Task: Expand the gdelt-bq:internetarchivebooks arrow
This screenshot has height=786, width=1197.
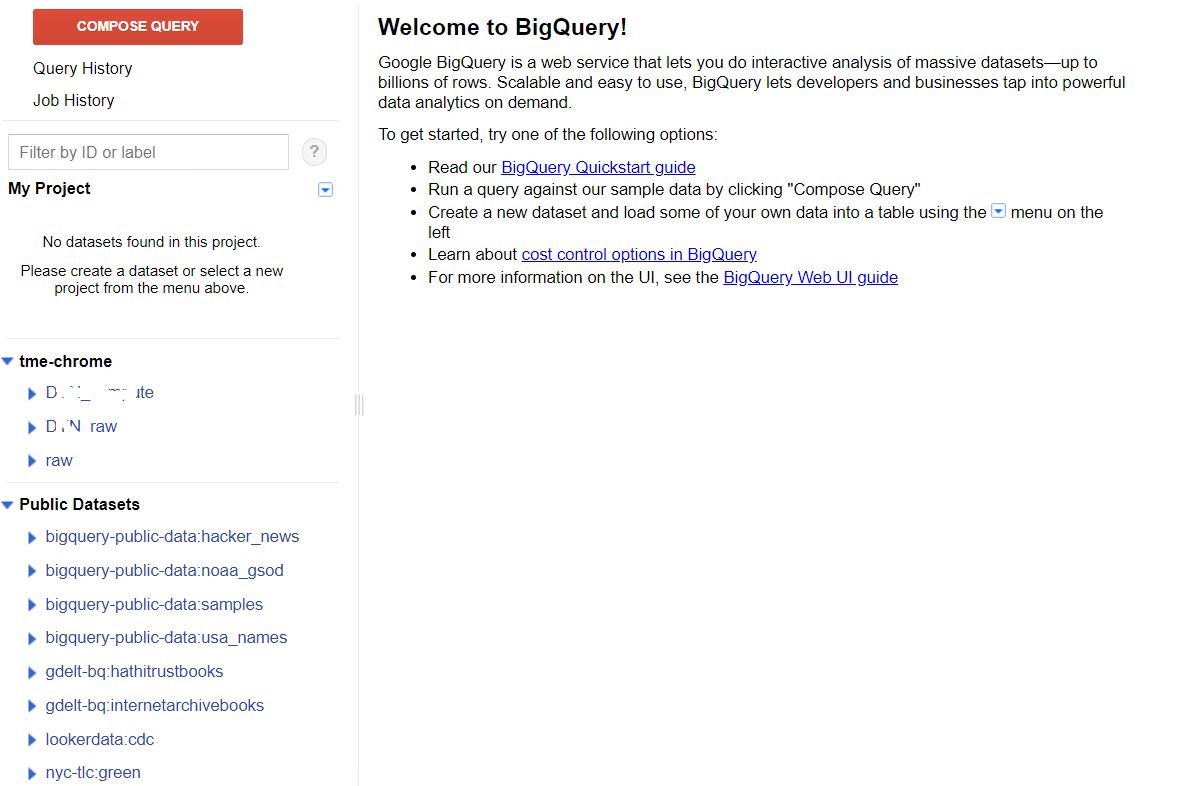Action: click(31, 706)
